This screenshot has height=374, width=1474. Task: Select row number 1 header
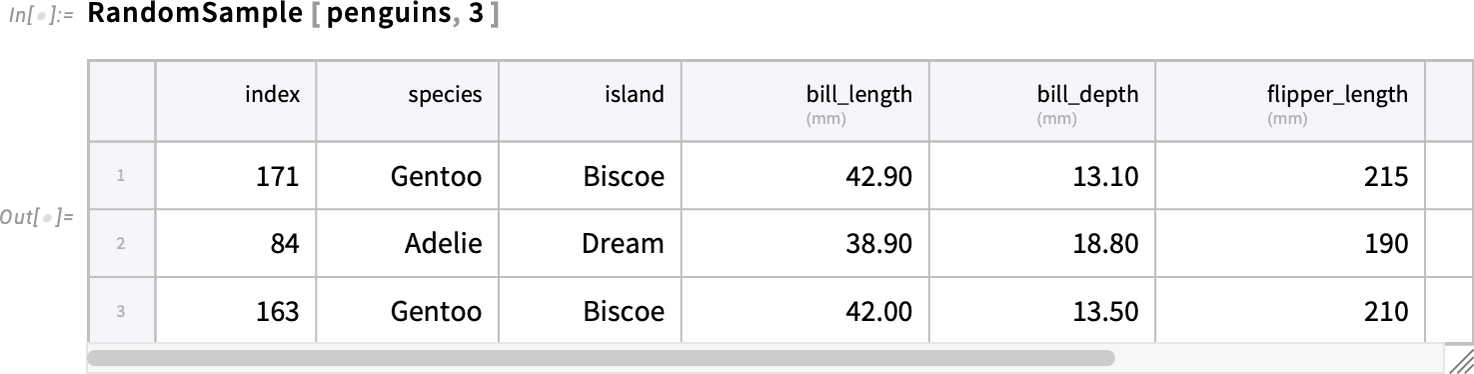pyautogui.click(x=121, y=176)
